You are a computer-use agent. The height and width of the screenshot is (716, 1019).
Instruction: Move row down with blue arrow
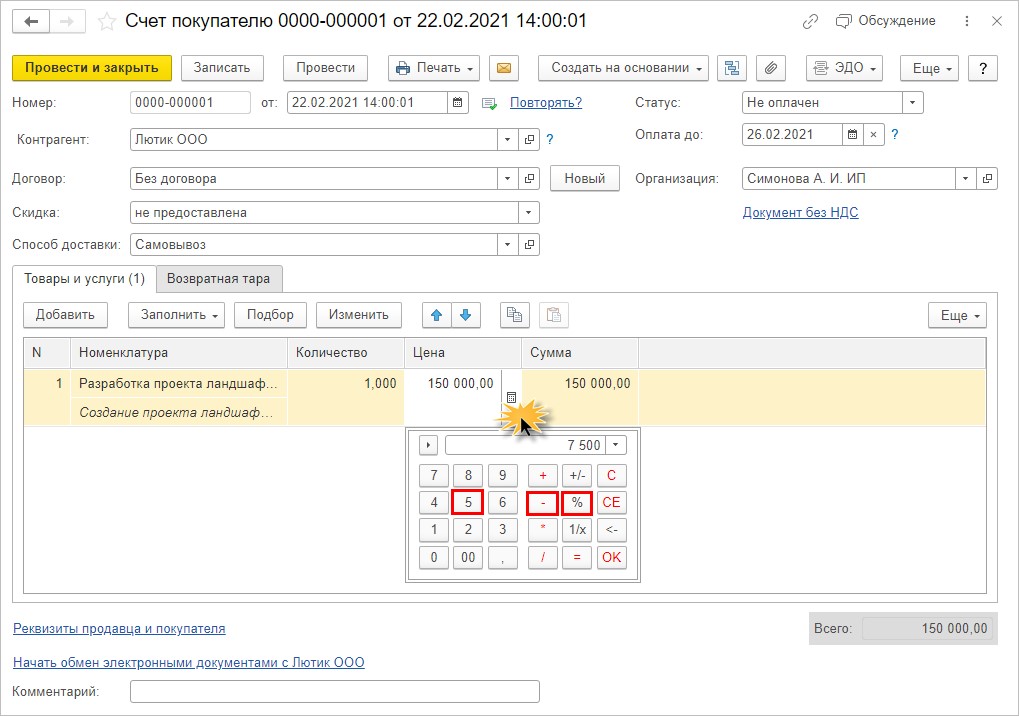coord(464,315)
